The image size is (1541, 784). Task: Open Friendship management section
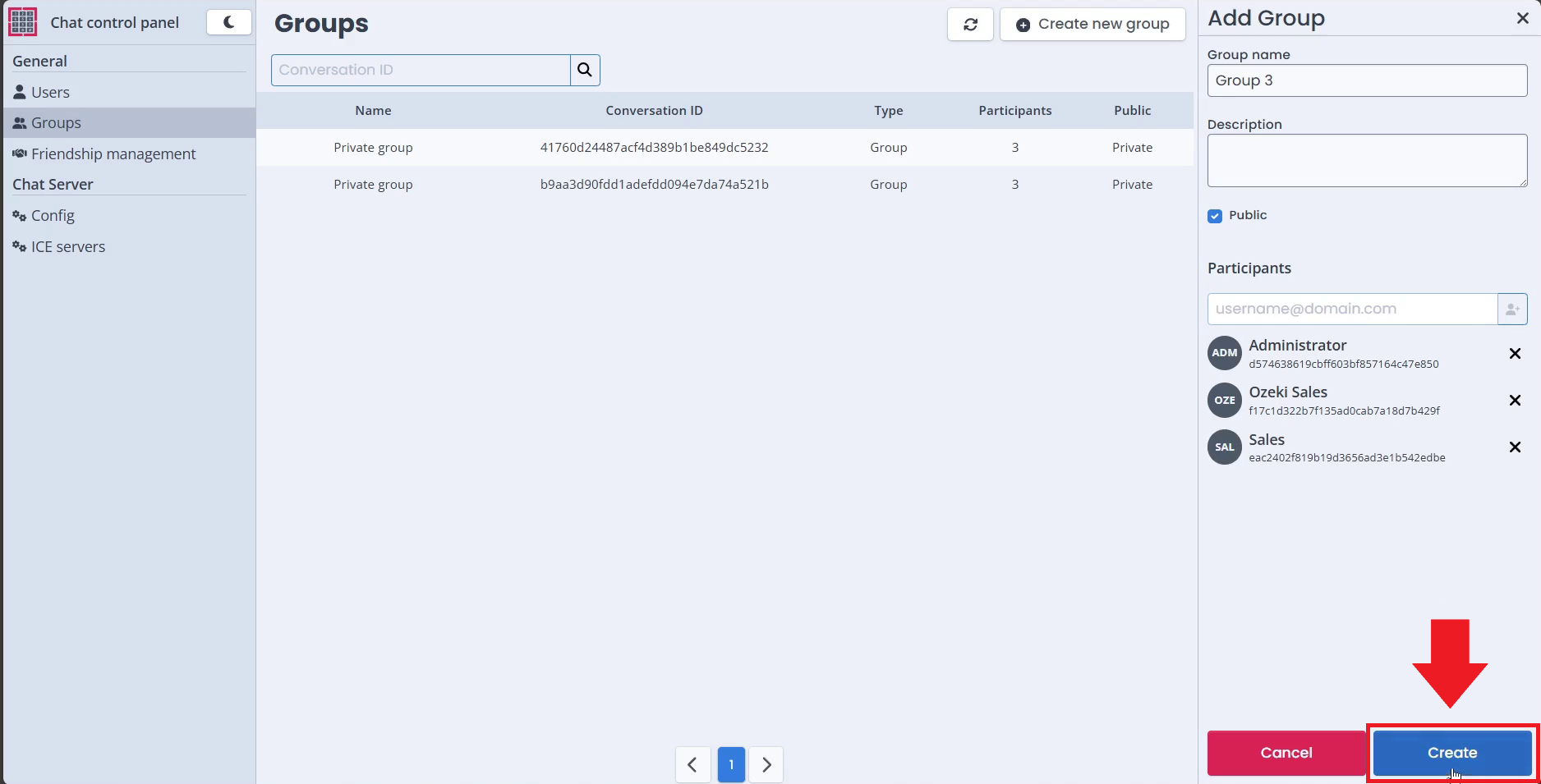pos(113,154)
